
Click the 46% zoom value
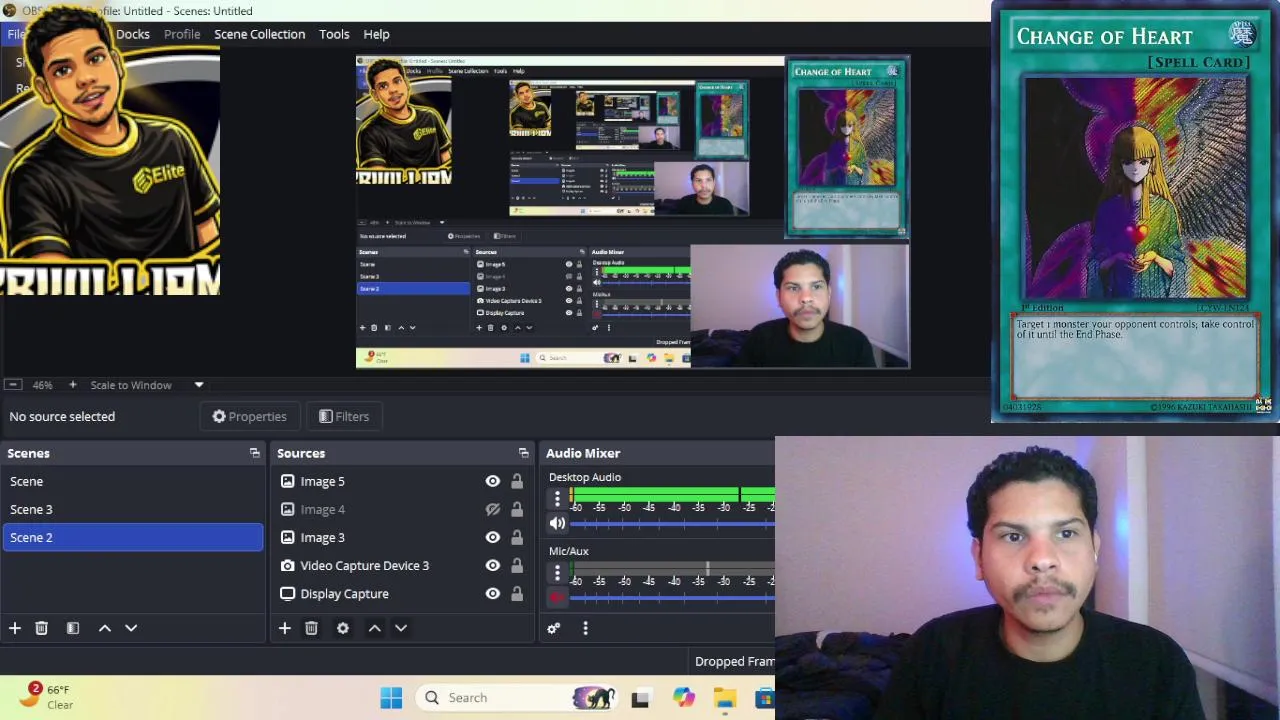42,385
